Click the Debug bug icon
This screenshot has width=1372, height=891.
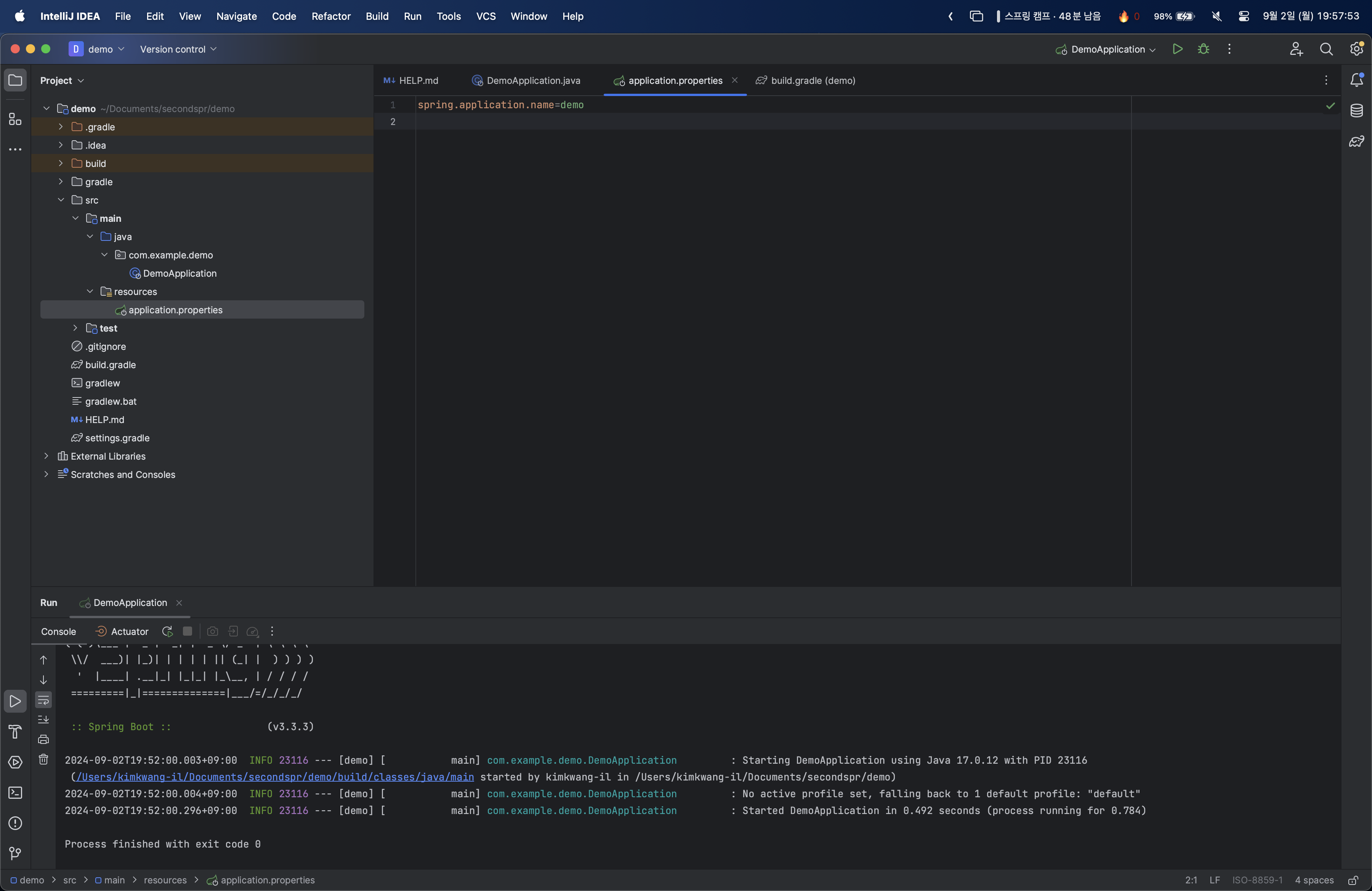(1203, 49)
